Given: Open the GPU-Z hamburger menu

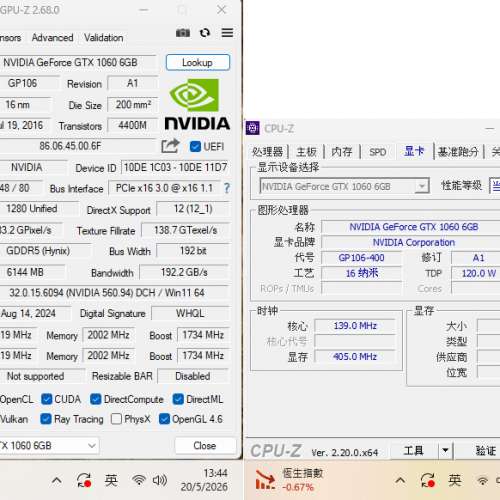Looking at the screenshot, I should 227,33.
